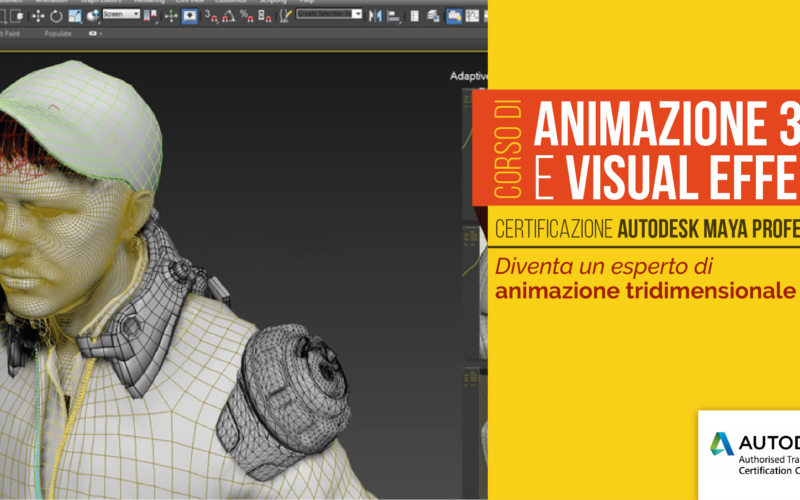Click the Select and Place tool

coord(90,16)
